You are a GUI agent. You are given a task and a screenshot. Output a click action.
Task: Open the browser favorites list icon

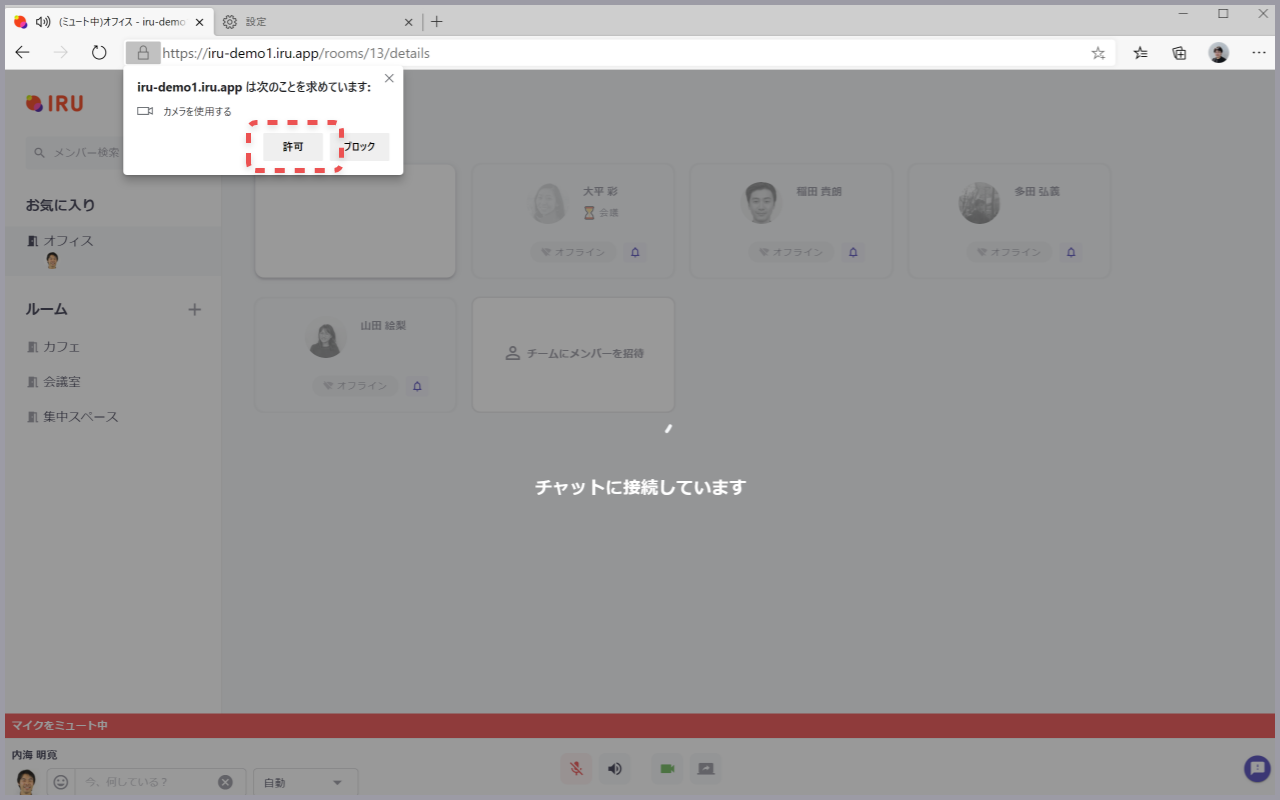click(x=1140, y=53)
